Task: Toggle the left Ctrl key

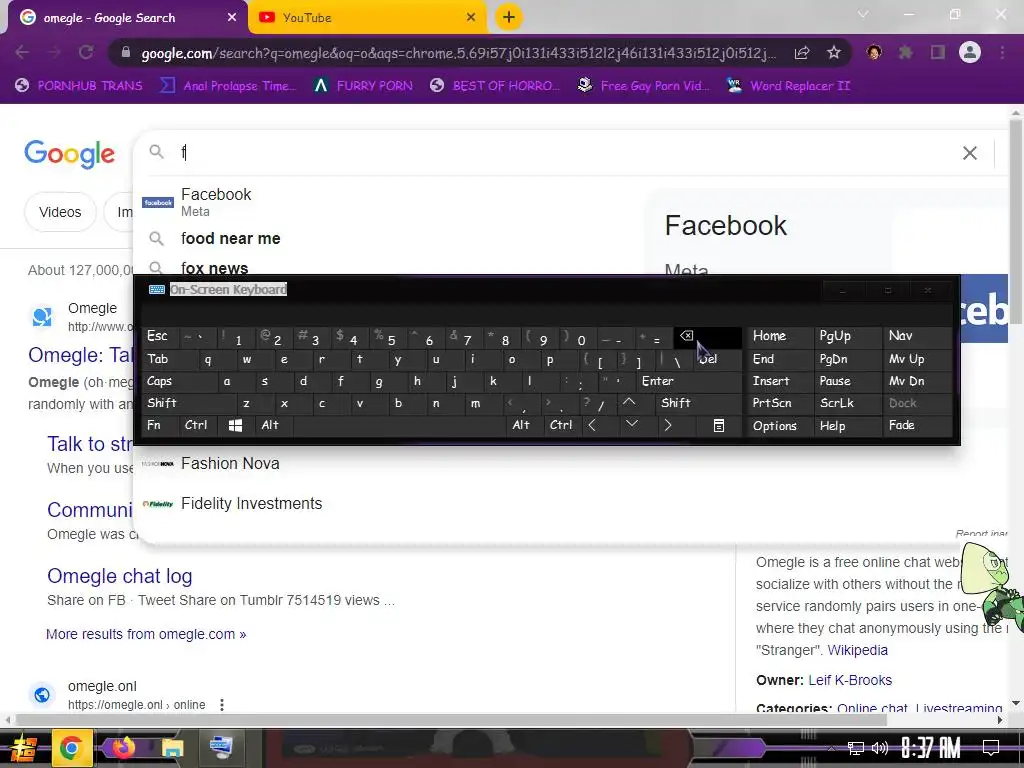Action: point(198,426)
